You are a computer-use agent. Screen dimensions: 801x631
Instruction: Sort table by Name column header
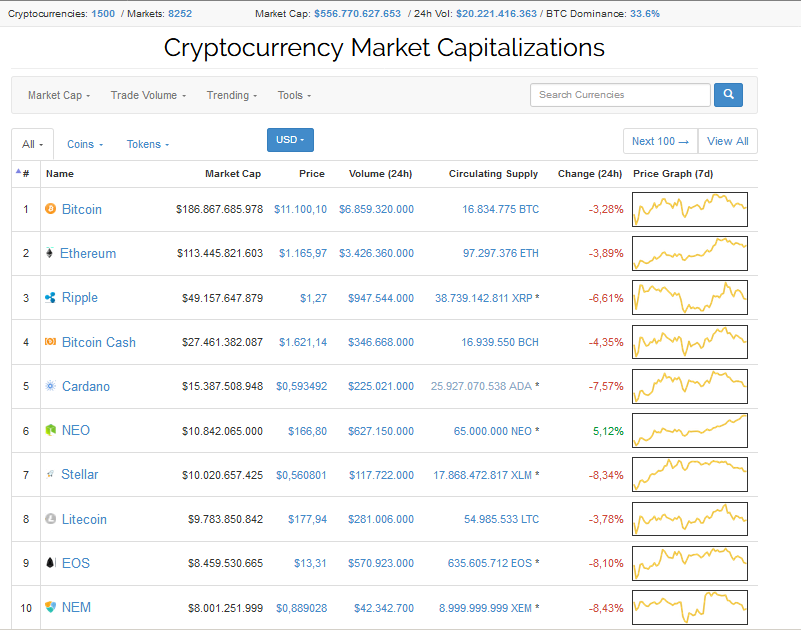tap(60, 174)
